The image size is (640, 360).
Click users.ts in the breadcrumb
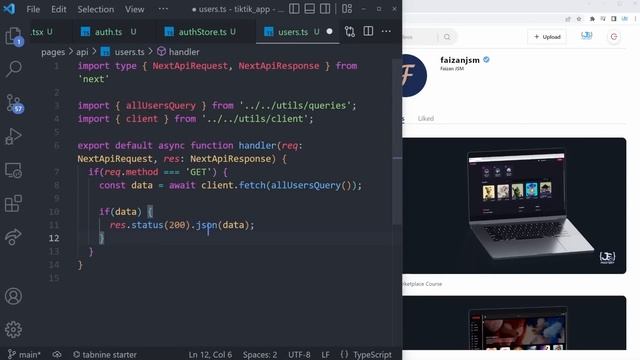129,52
